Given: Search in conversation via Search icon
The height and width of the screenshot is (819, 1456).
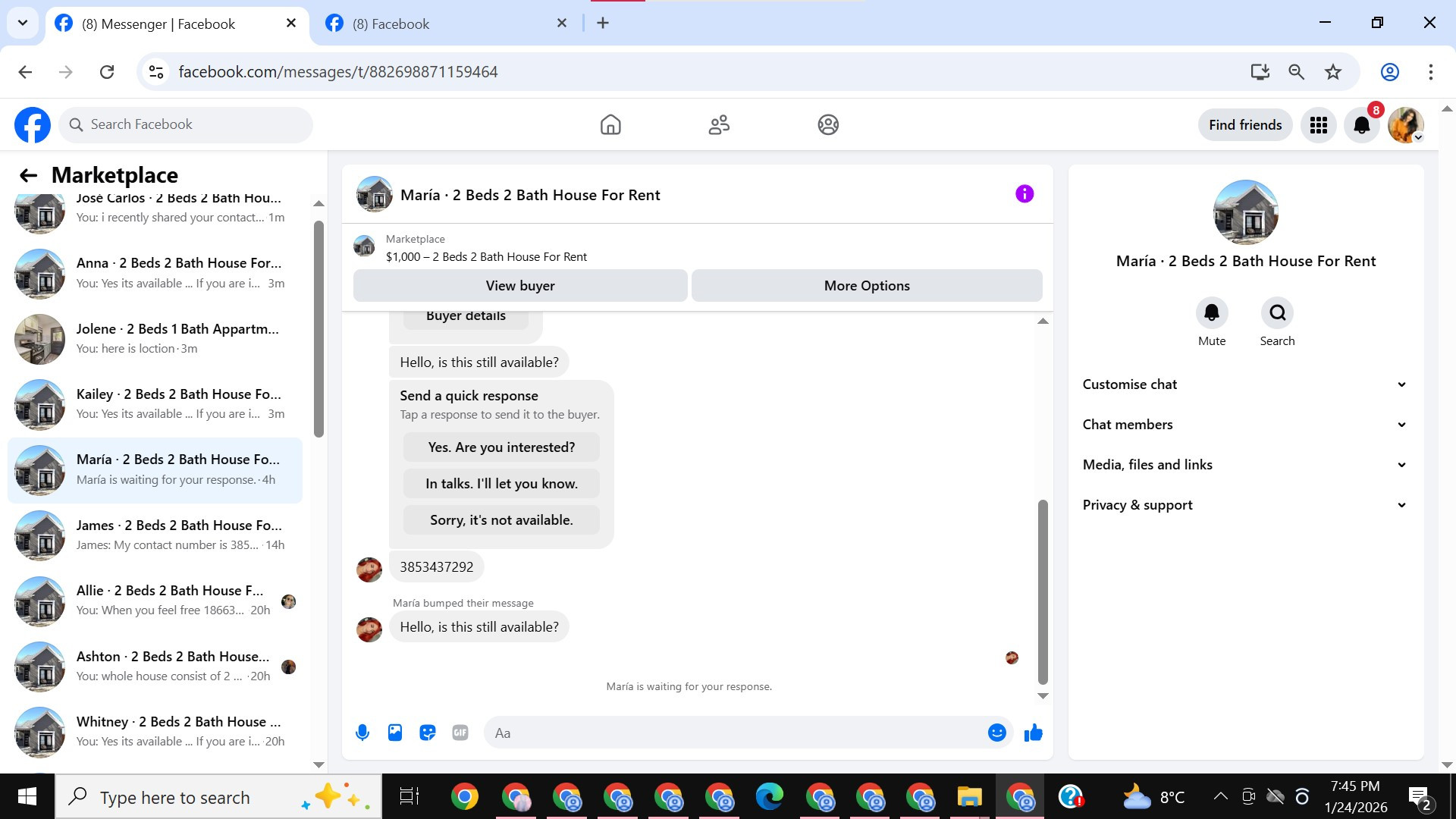Looking at the screenshot, I should click(1277, 313).
